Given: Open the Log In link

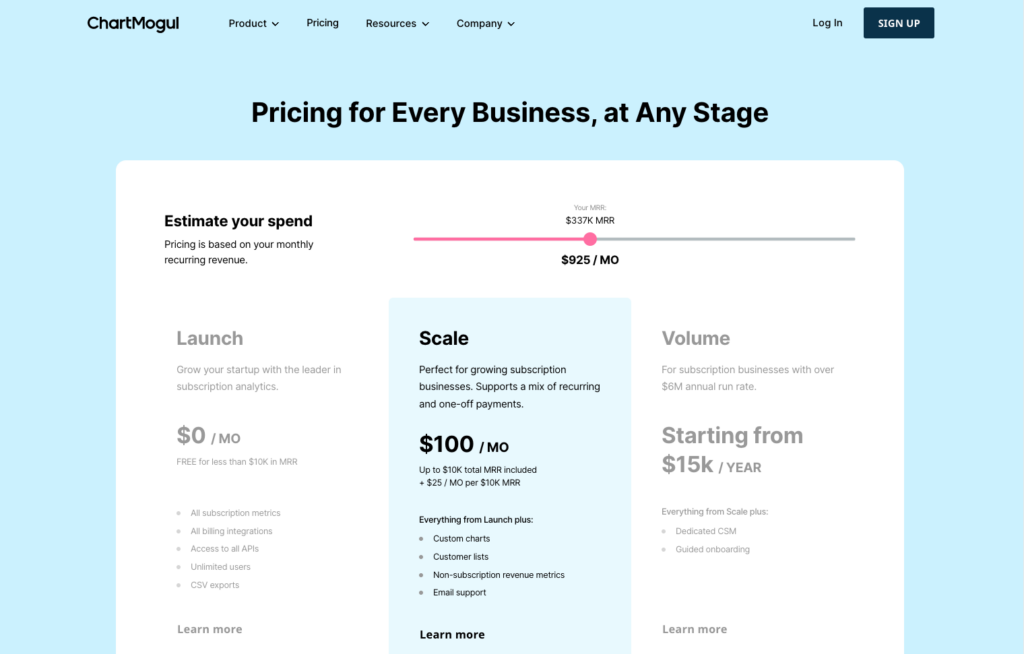Looking at the screenshot, I should (x=827, y=23).
